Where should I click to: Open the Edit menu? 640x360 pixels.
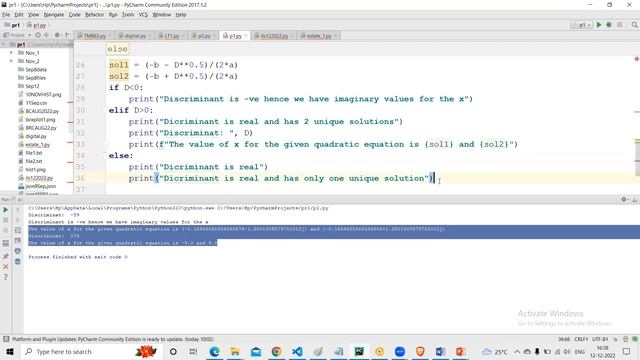[x=19, y=15]
